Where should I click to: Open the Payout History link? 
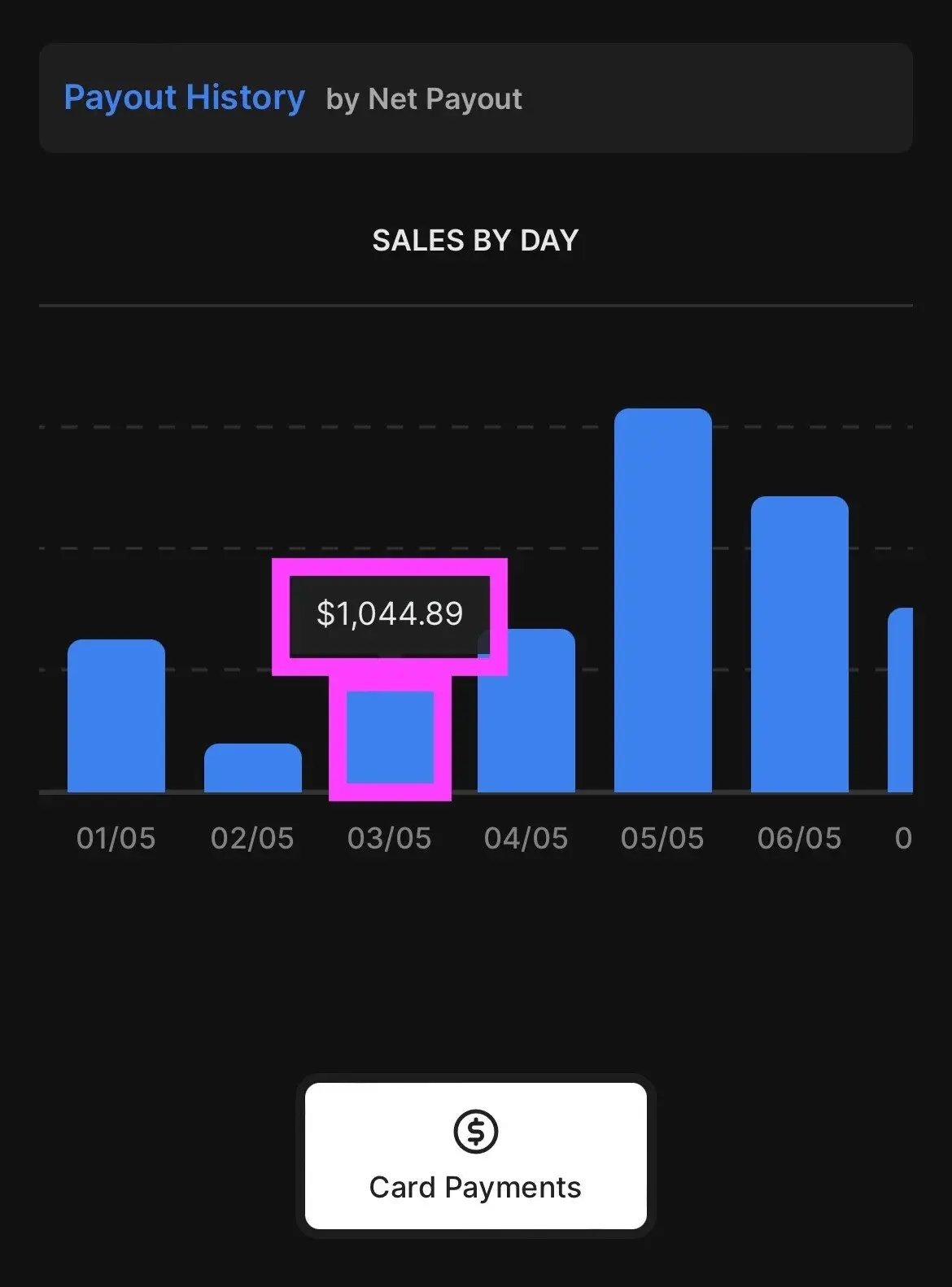coord(185,98)
